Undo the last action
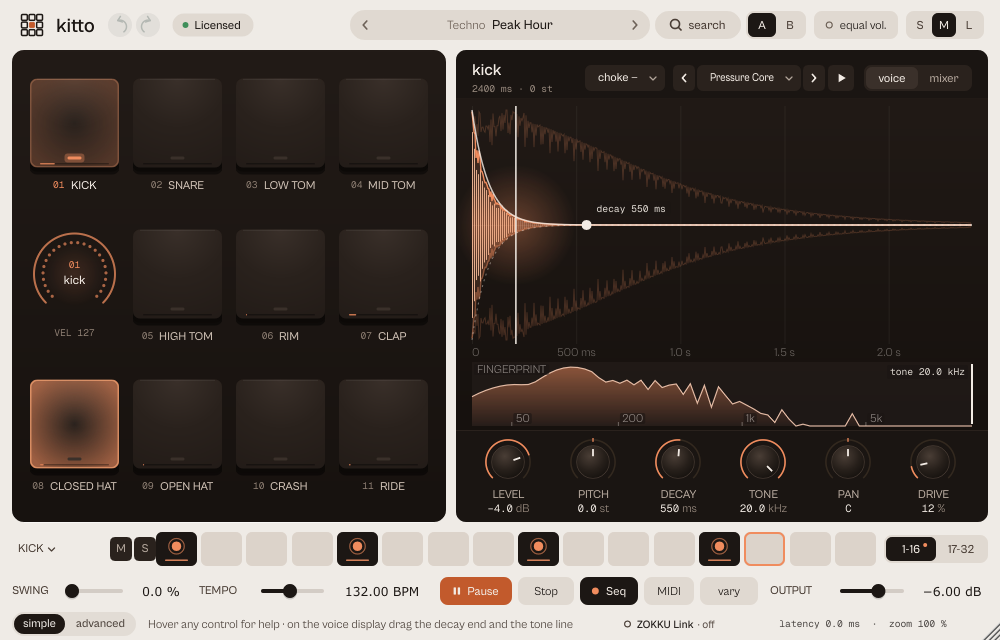The width and height of the screenshot is (1000, 640). click(121, 25)
